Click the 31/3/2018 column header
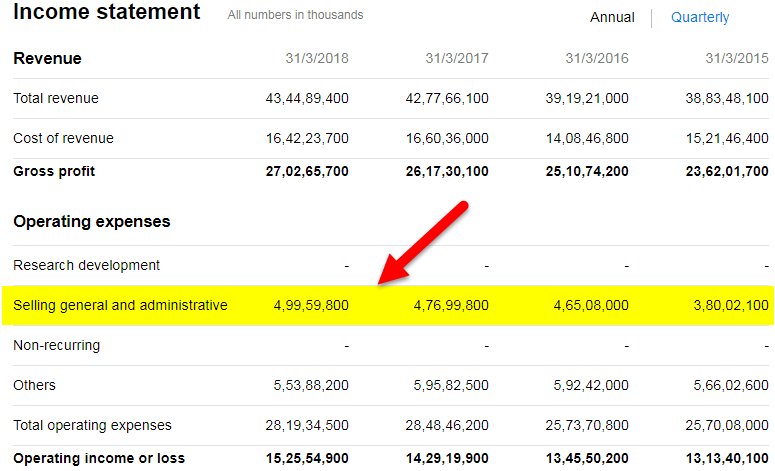Screen dimensions: 775x471 coord(317,58)
